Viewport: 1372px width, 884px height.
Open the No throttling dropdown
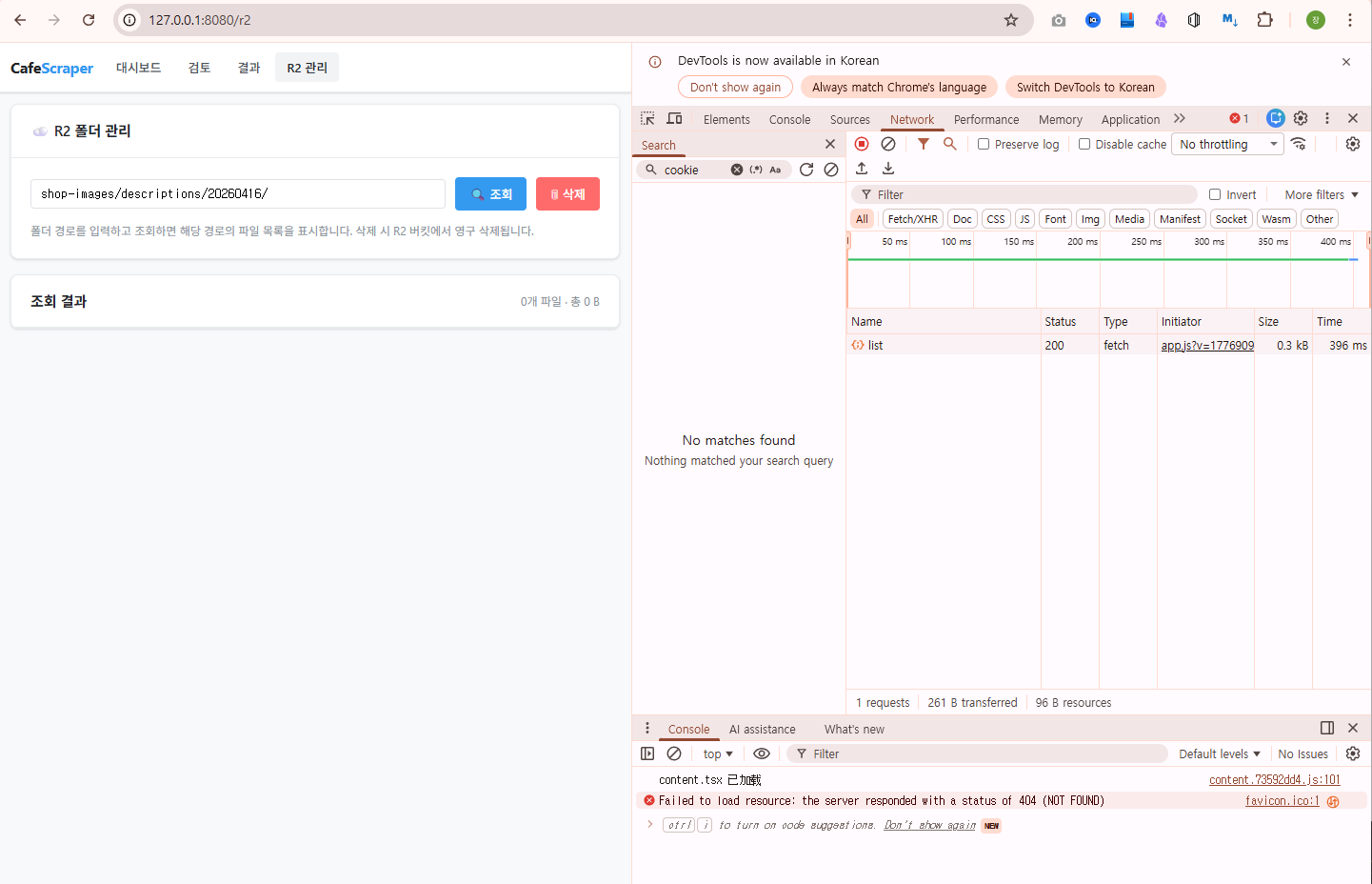coord(1228,144)
